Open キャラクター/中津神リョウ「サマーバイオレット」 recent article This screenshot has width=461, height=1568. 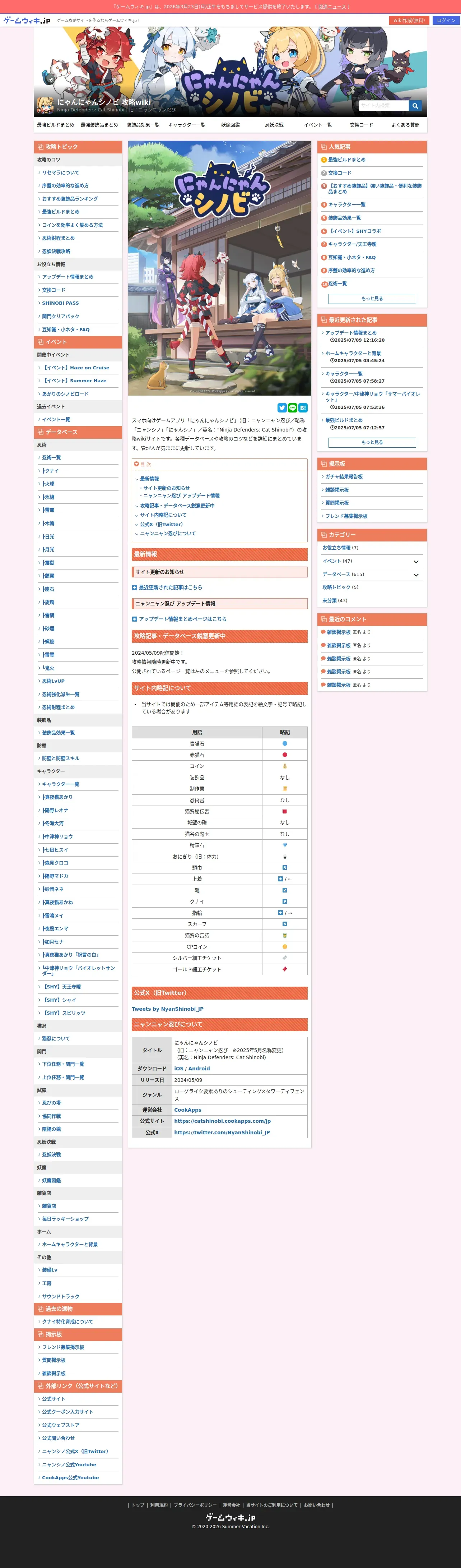pos(372,397)
